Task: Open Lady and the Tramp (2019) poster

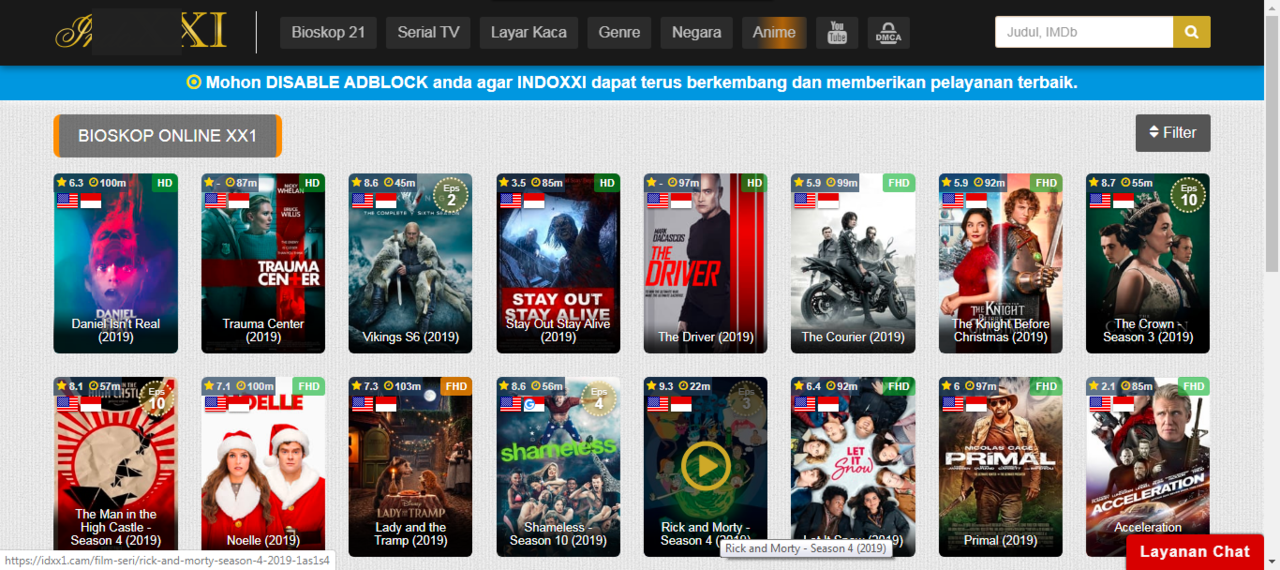Action: pos(411,467)
